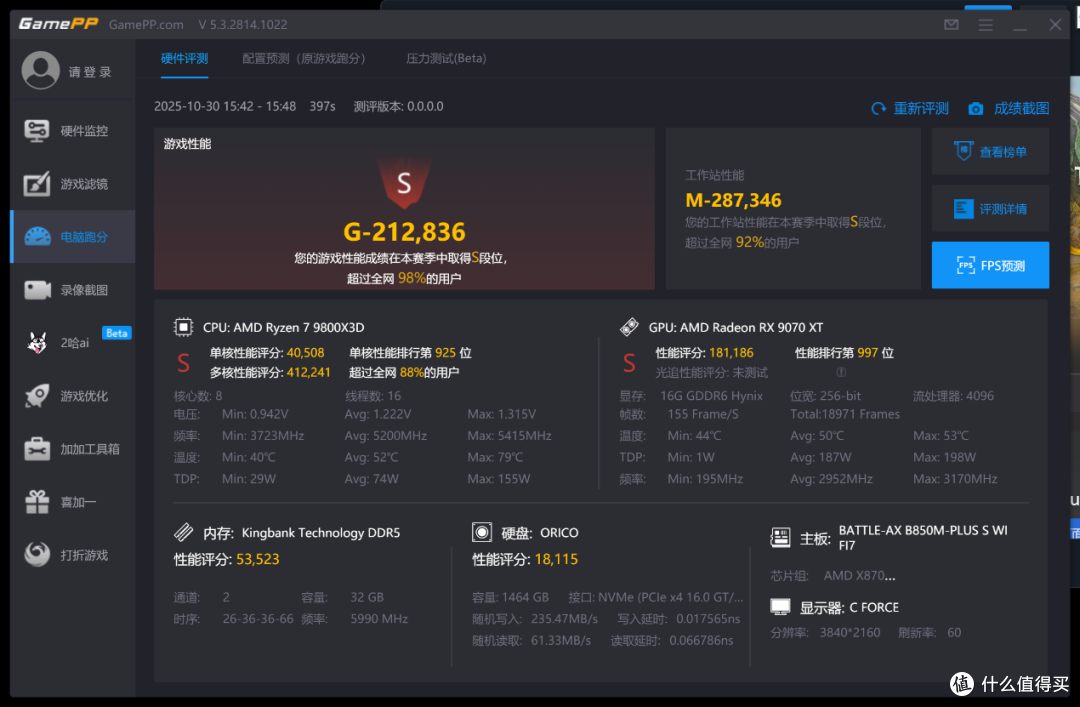Switch to the 硬件评测 tab
The image size is (1080, 707).
click(185, 59)
